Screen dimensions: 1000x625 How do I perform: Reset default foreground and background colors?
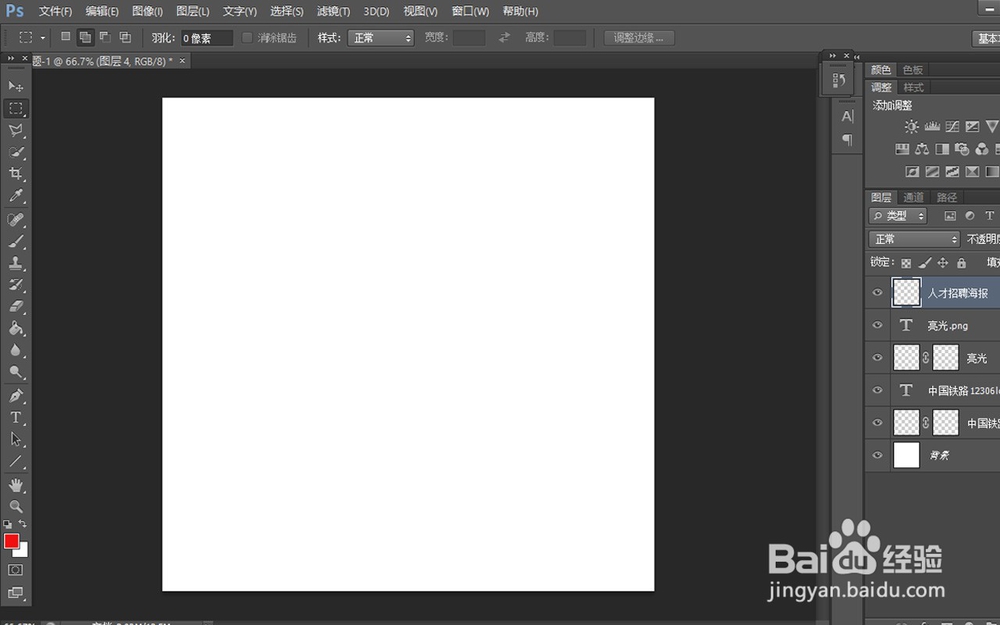pyautogui.click(x=8, y=524)
